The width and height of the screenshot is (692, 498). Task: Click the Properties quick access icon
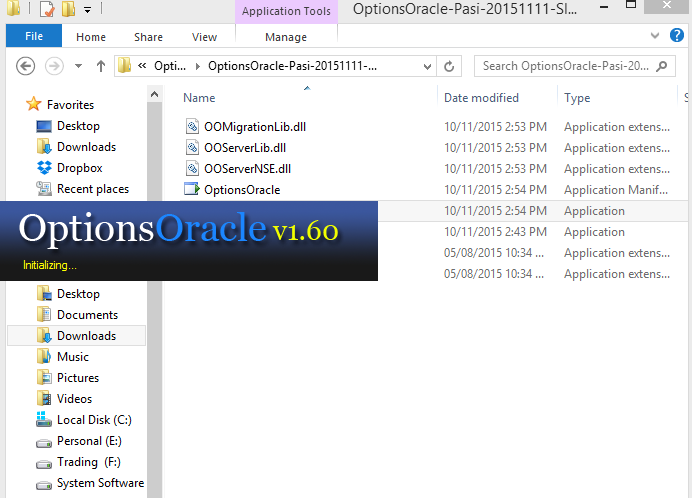47,9
